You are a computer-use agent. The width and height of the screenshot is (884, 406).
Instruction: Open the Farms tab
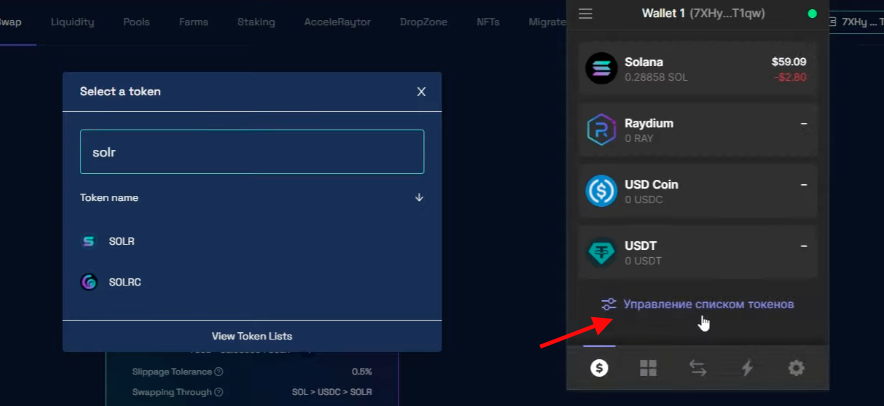tap(193, 22)
